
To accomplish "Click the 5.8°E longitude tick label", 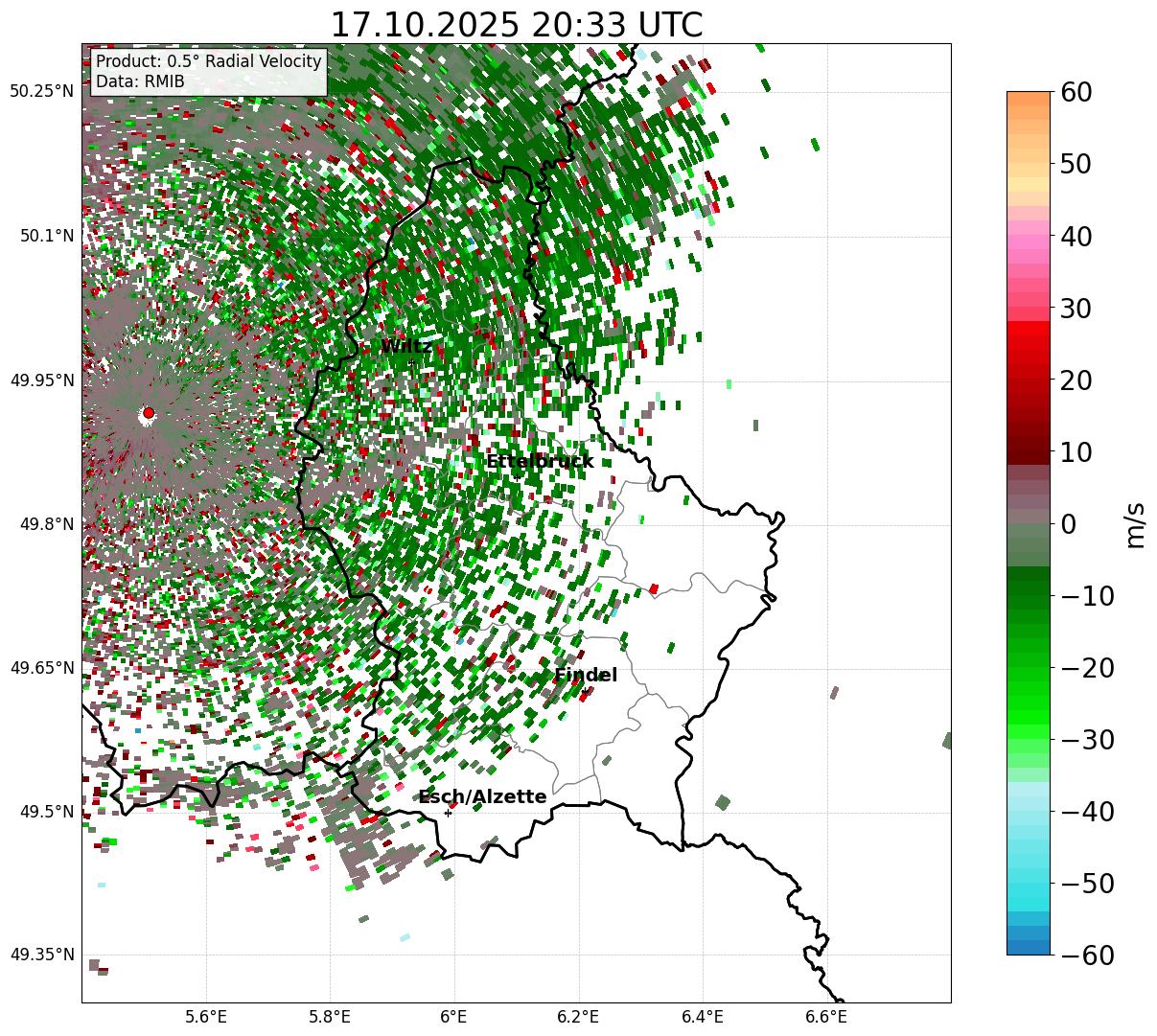I will pos(330,1016).
